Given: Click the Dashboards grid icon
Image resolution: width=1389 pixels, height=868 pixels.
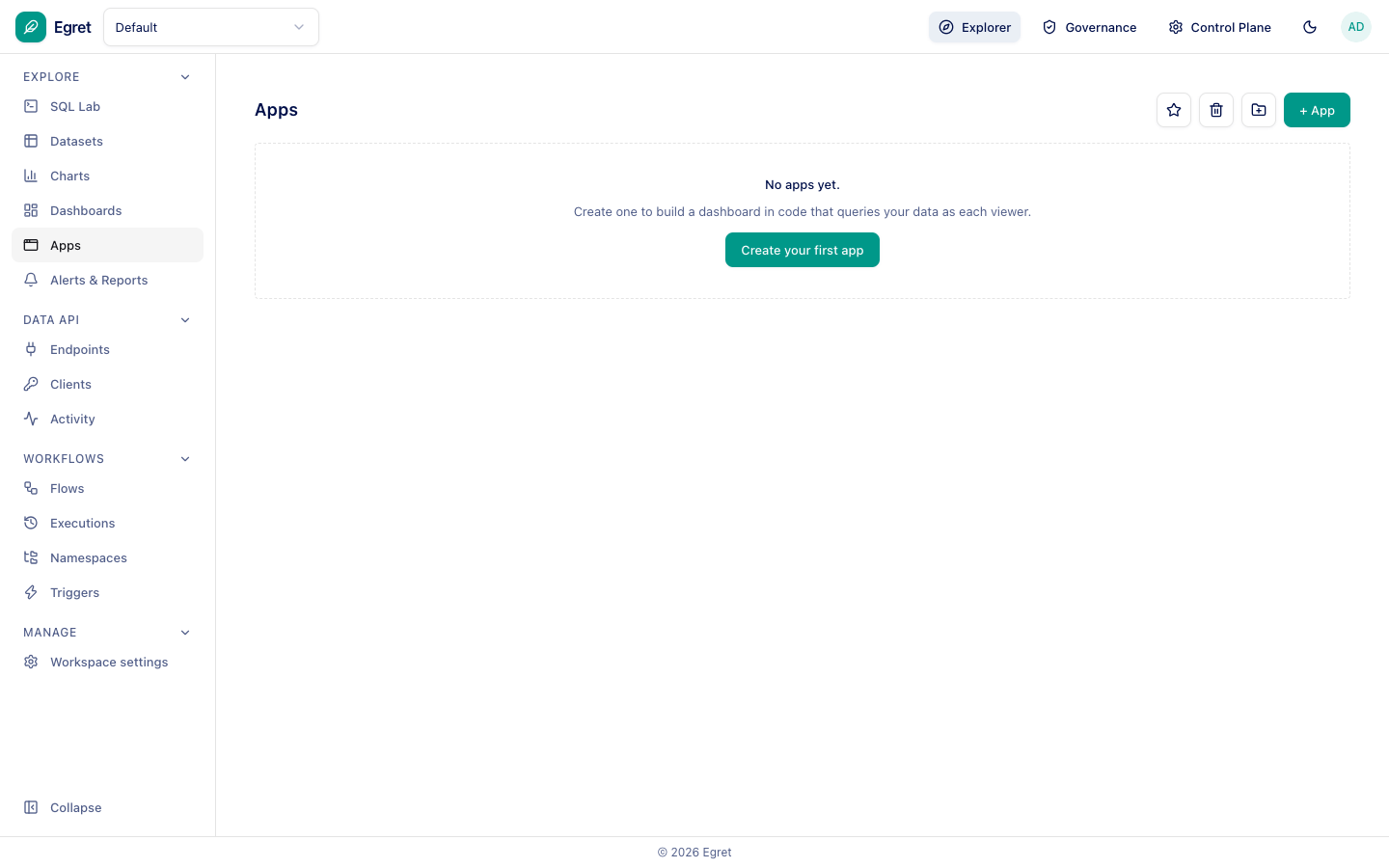Looking at the screenshot, I should (x=31, y=210).
